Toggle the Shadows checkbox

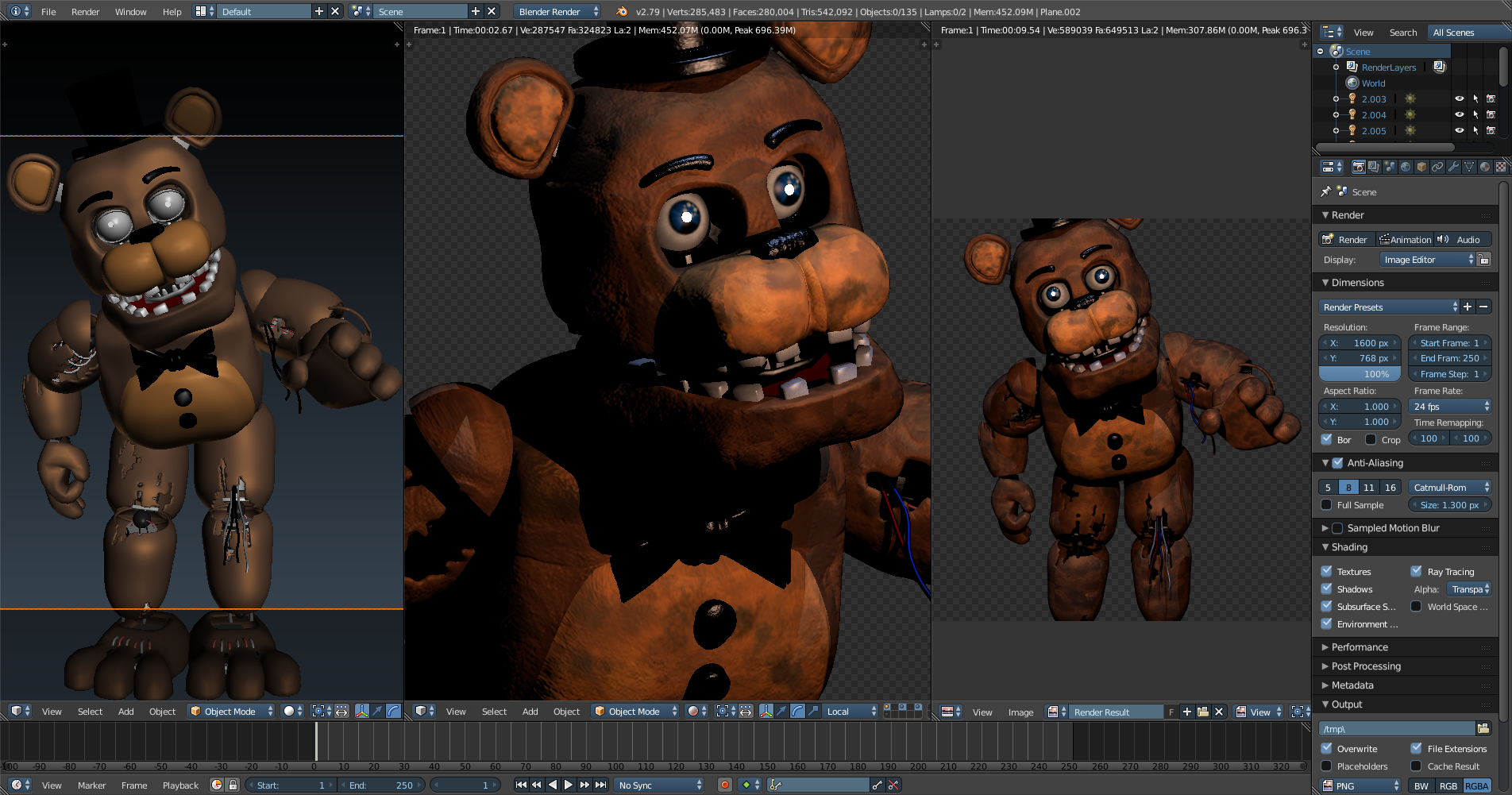pyautogui.click(x=1326, y=589)
